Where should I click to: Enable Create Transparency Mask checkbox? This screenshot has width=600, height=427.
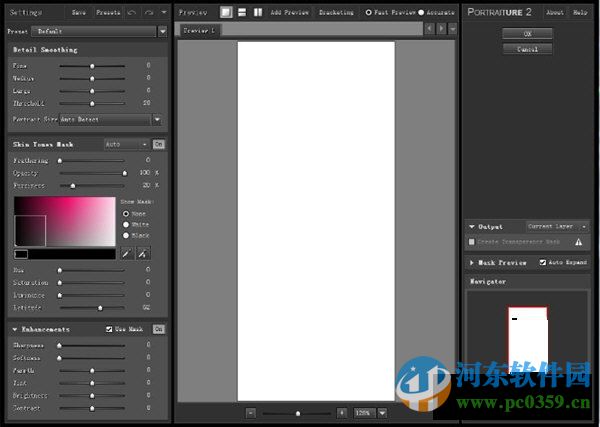point(471,242)
